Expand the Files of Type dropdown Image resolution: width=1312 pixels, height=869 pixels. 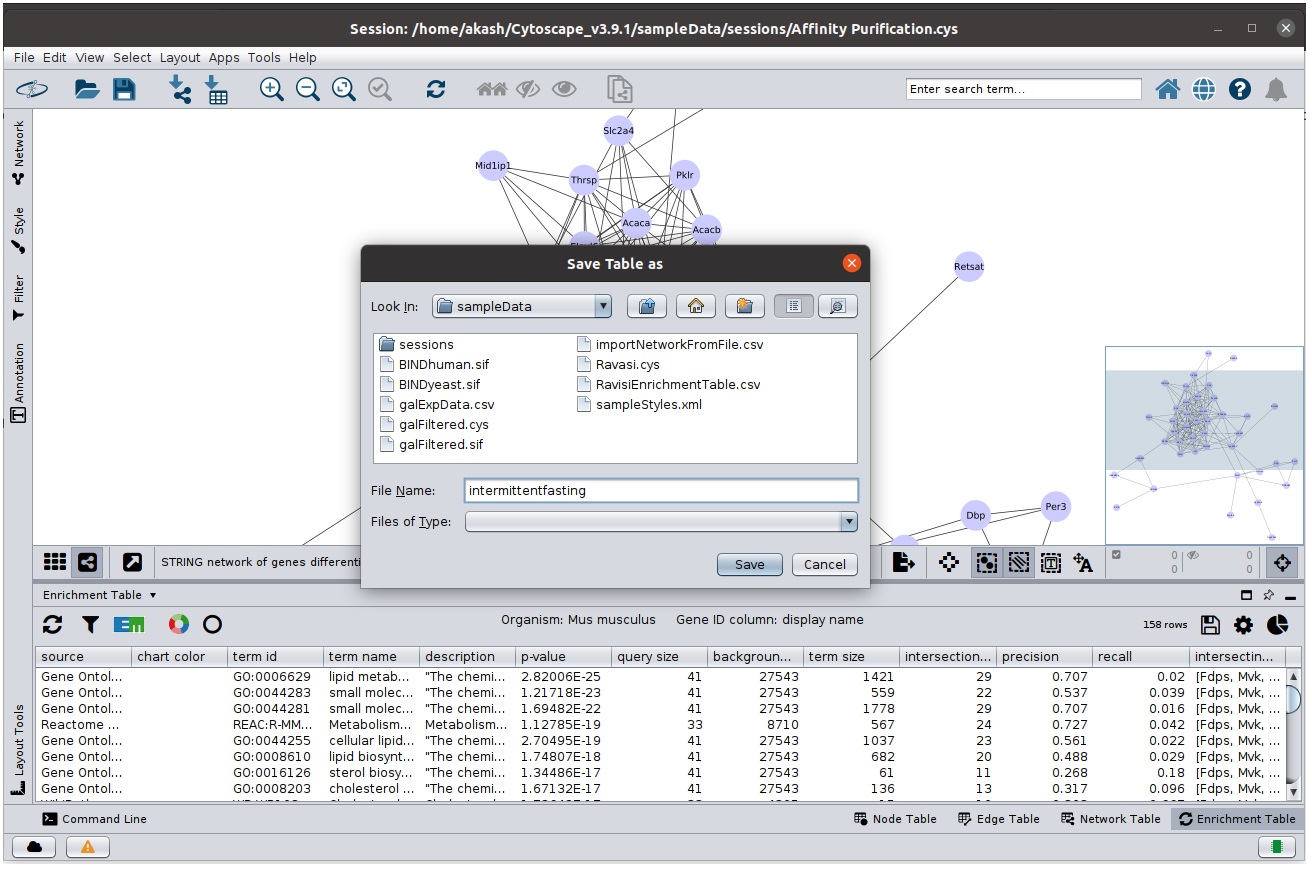click(x=848, y=522)
